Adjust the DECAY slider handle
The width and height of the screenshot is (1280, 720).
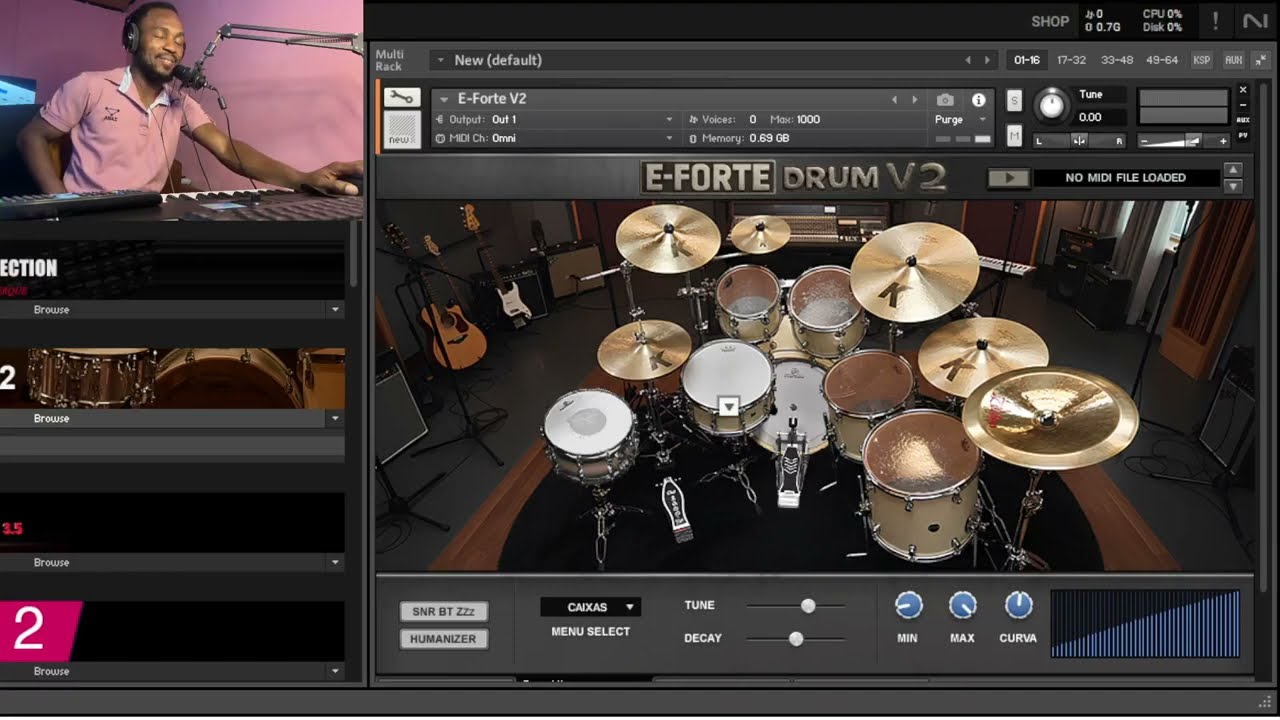click(796, 638)
